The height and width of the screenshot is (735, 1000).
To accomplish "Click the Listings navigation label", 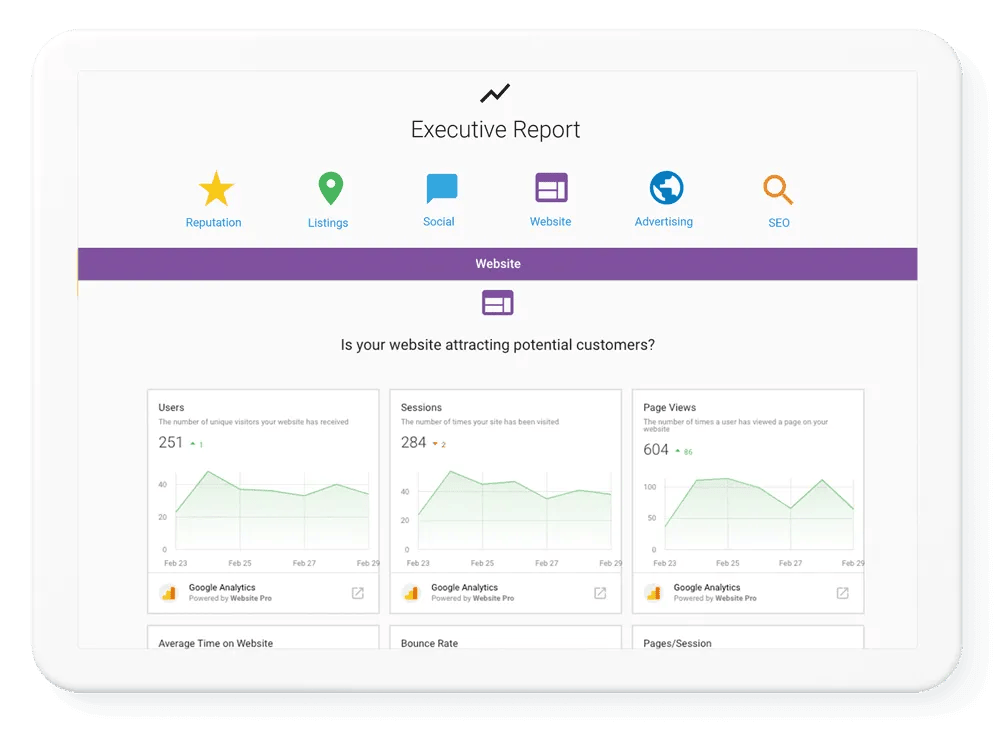I will pyautogui.click(x=328, y=223).
